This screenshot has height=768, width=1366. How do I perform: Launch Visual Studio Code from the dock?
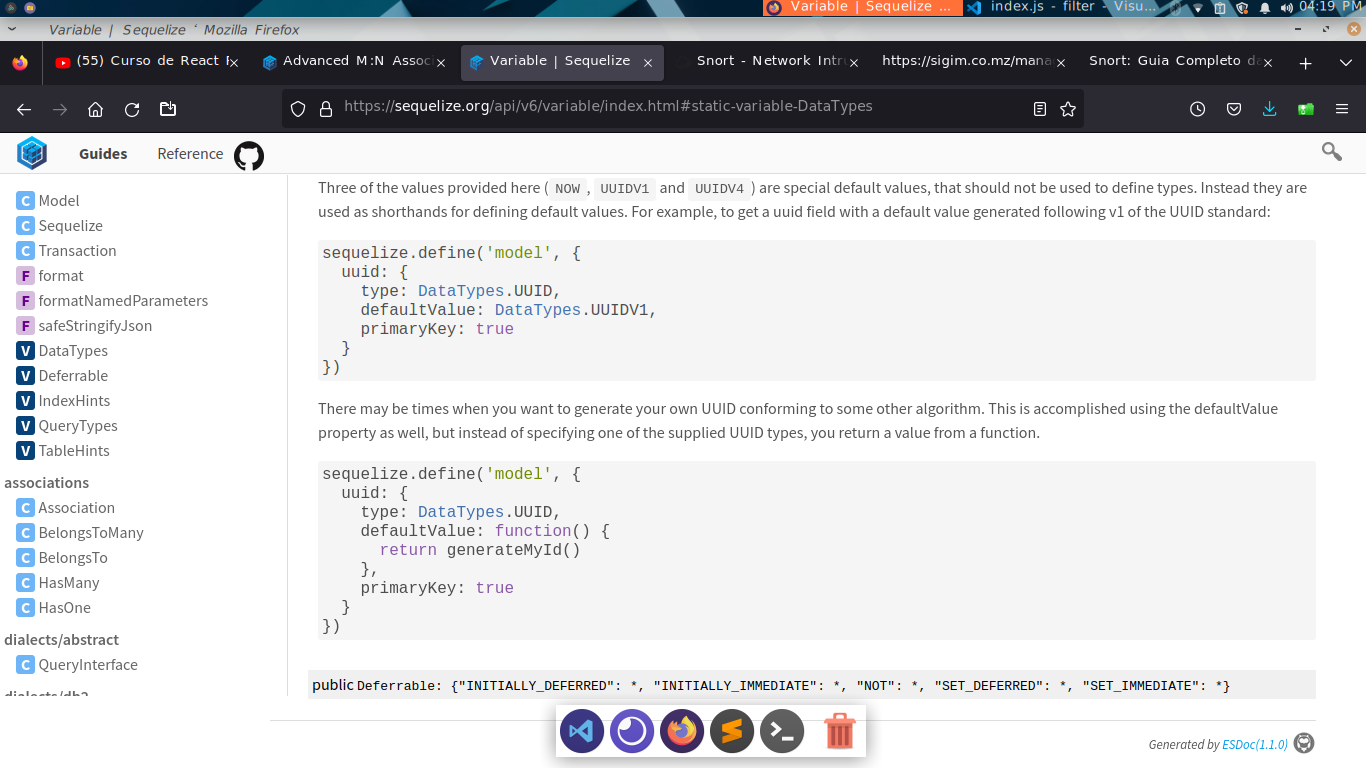tap(581, 731)
